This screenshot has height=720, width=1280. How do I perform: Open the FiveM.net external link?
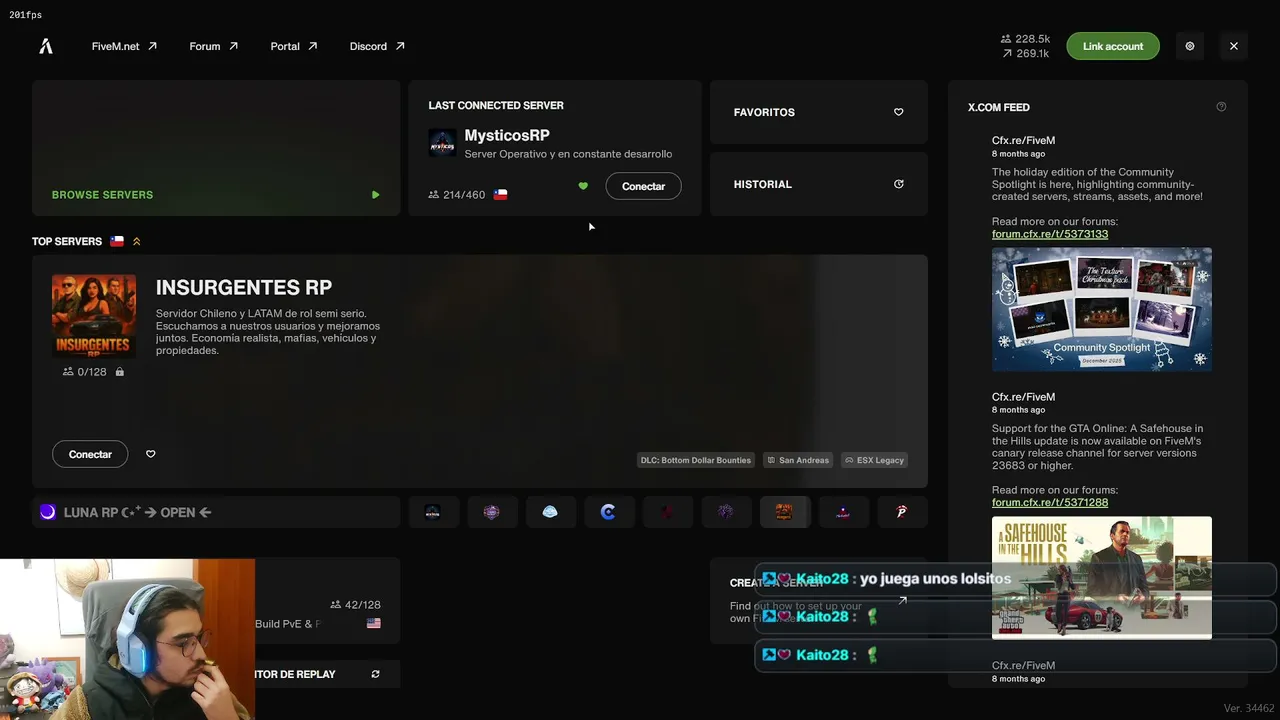pyautogui.click(x=124, y=46)
